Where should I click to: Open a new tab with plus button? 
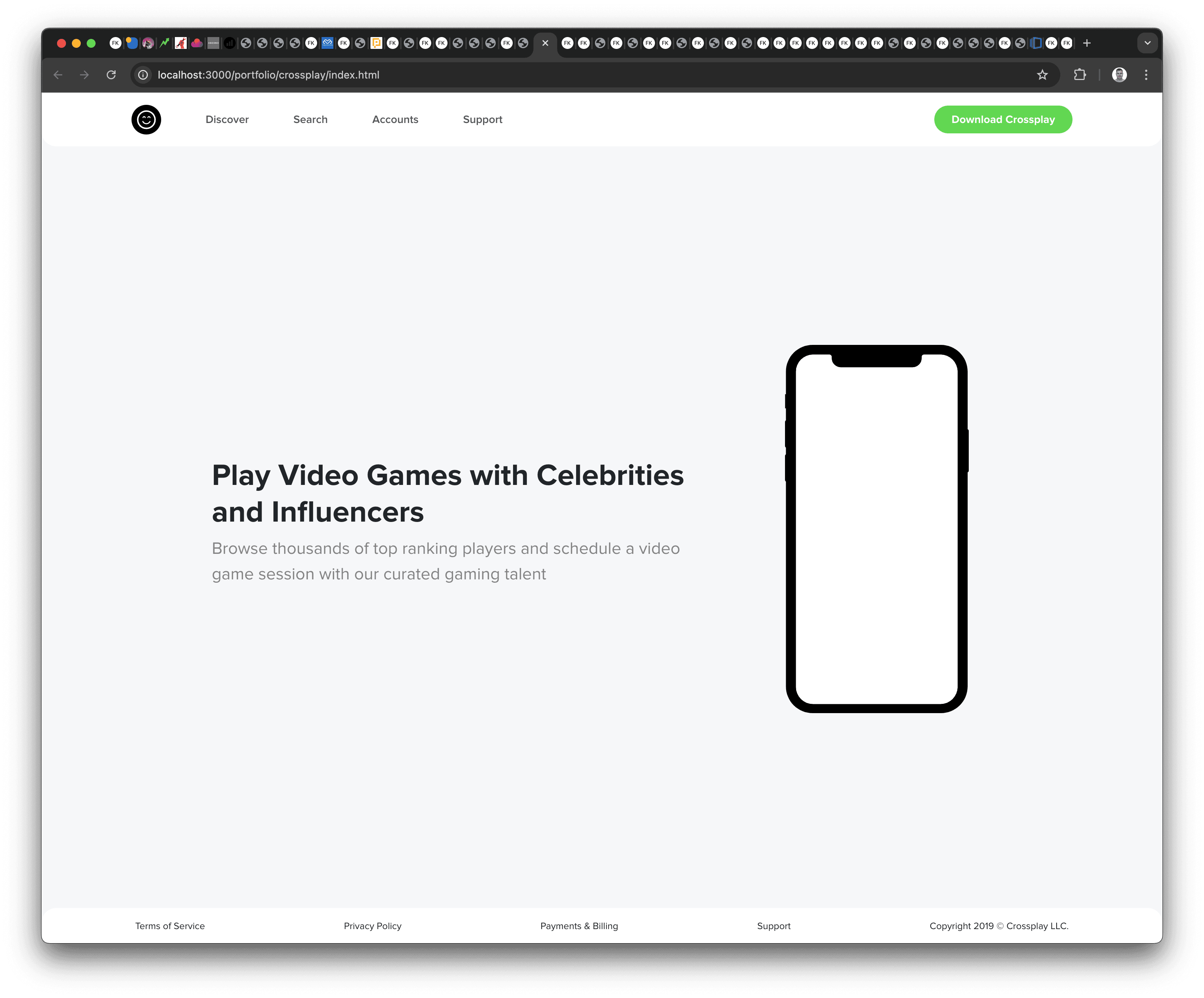pos(1087,43)
